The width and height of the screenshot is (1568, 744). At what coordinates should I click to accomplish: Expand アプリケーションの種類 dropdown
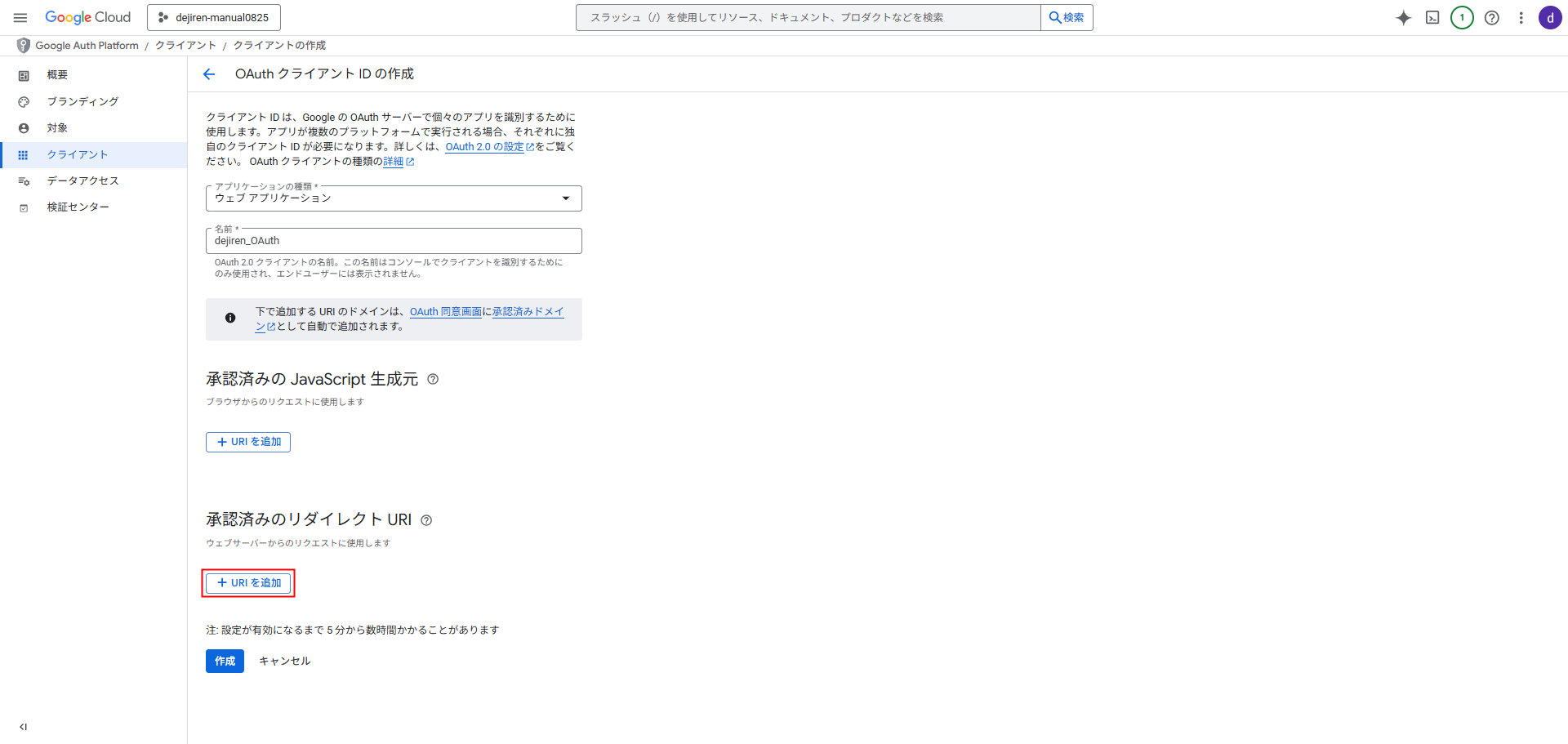(394, 198)
